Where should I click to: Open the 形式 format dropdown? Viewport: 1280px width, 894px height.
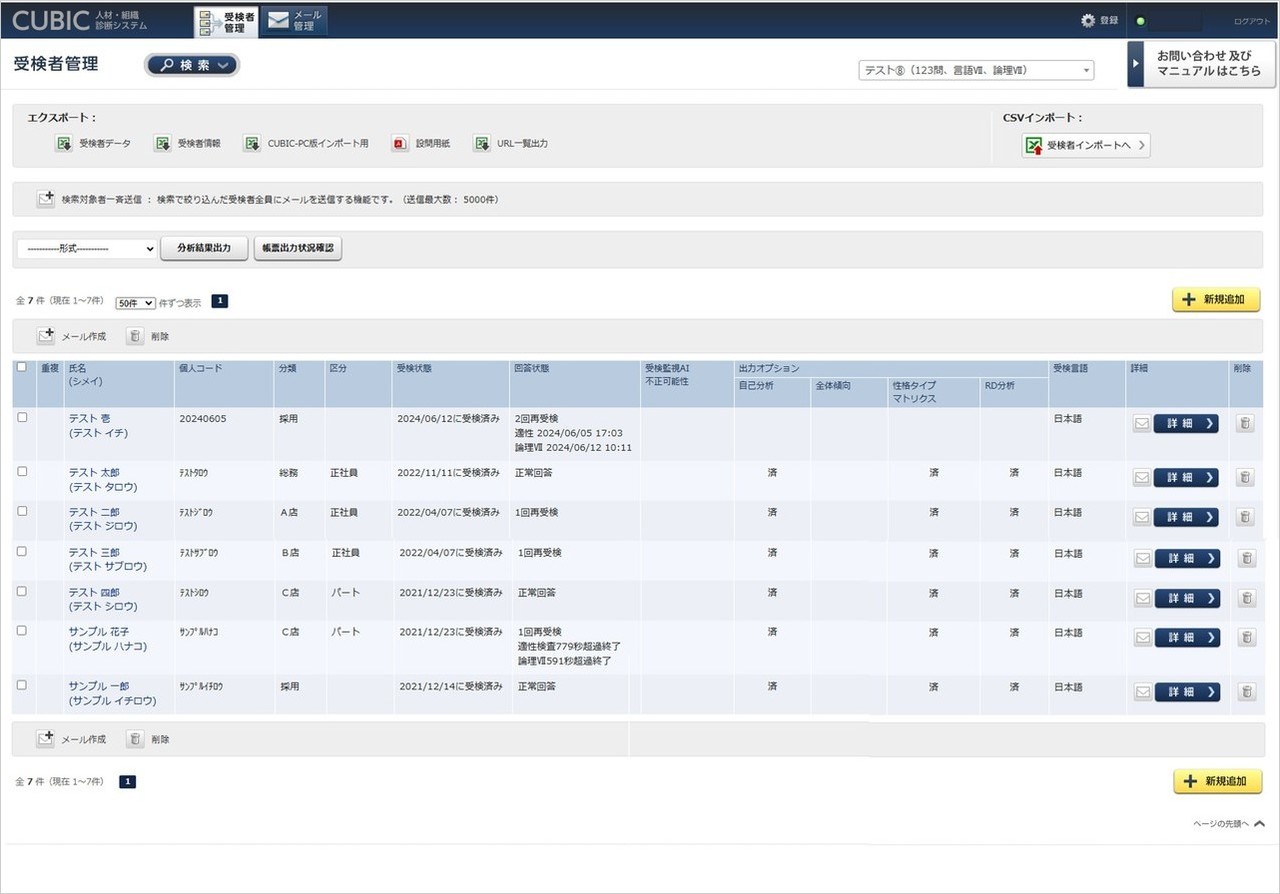[87, 249]
